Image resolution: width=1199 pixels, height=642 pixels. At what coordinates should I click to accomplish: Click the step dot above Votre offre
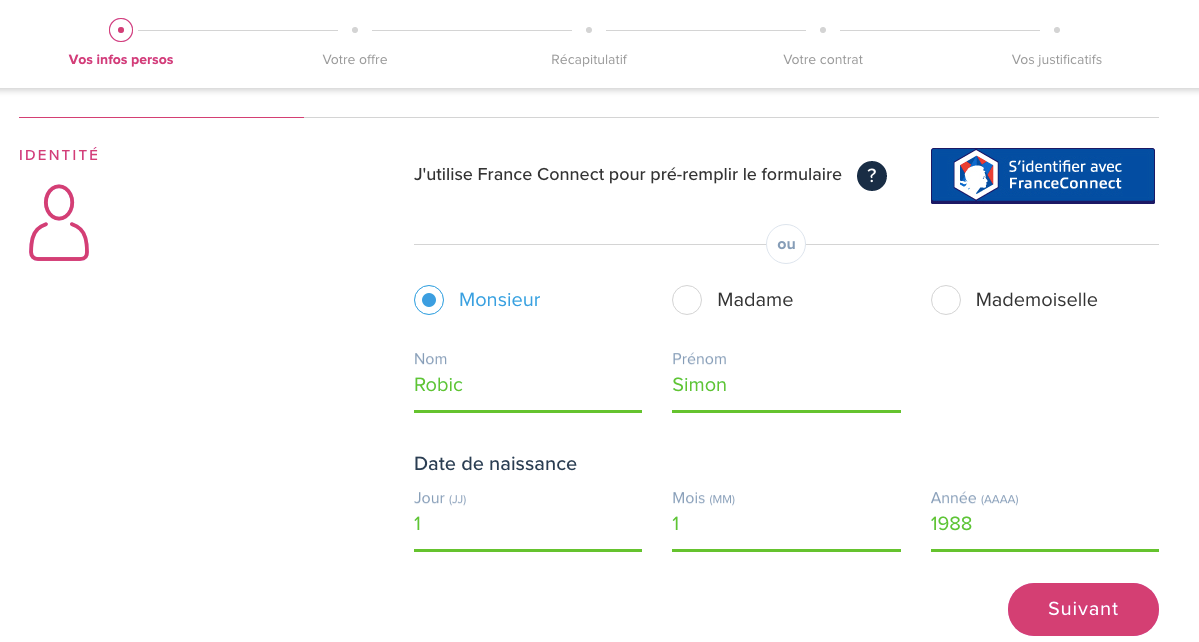355,30
